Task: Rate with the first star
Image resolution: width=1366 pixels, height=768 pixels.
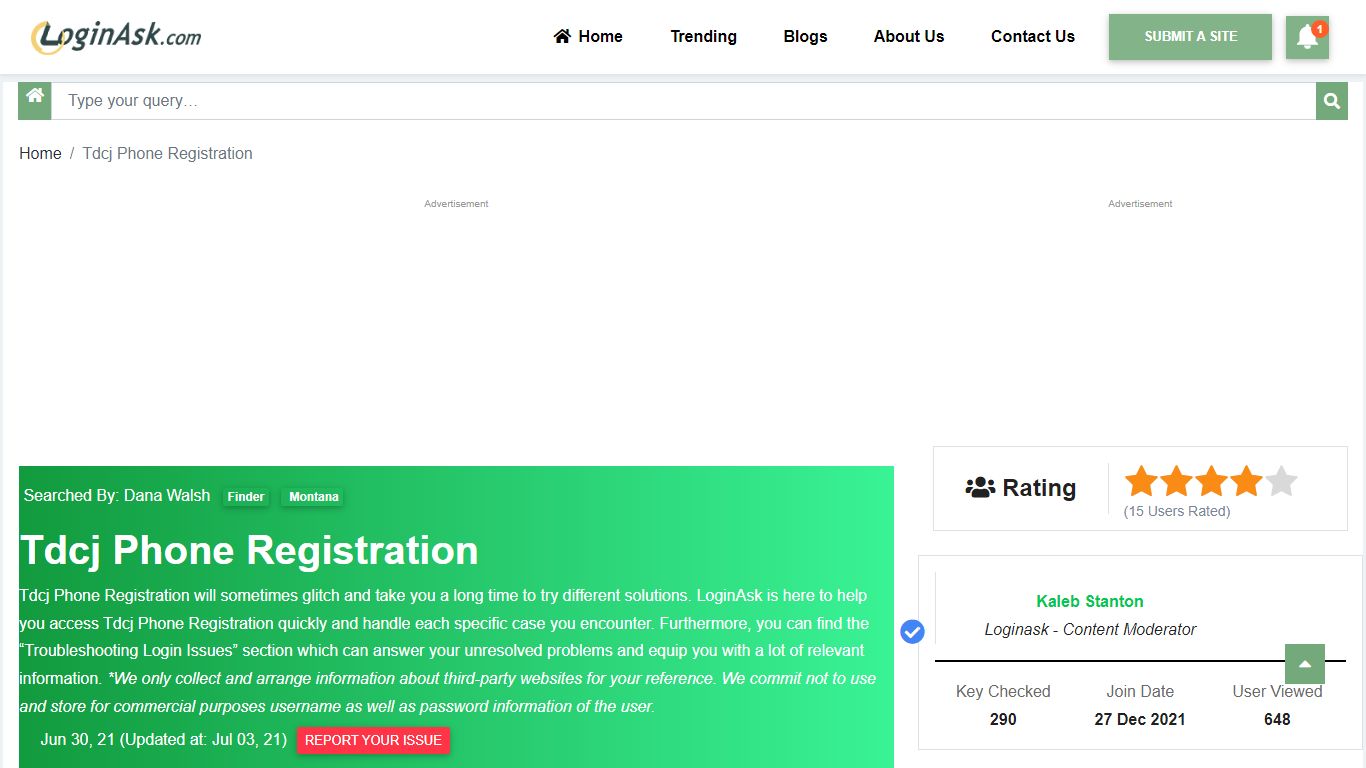Action: tap(1141, 482)
